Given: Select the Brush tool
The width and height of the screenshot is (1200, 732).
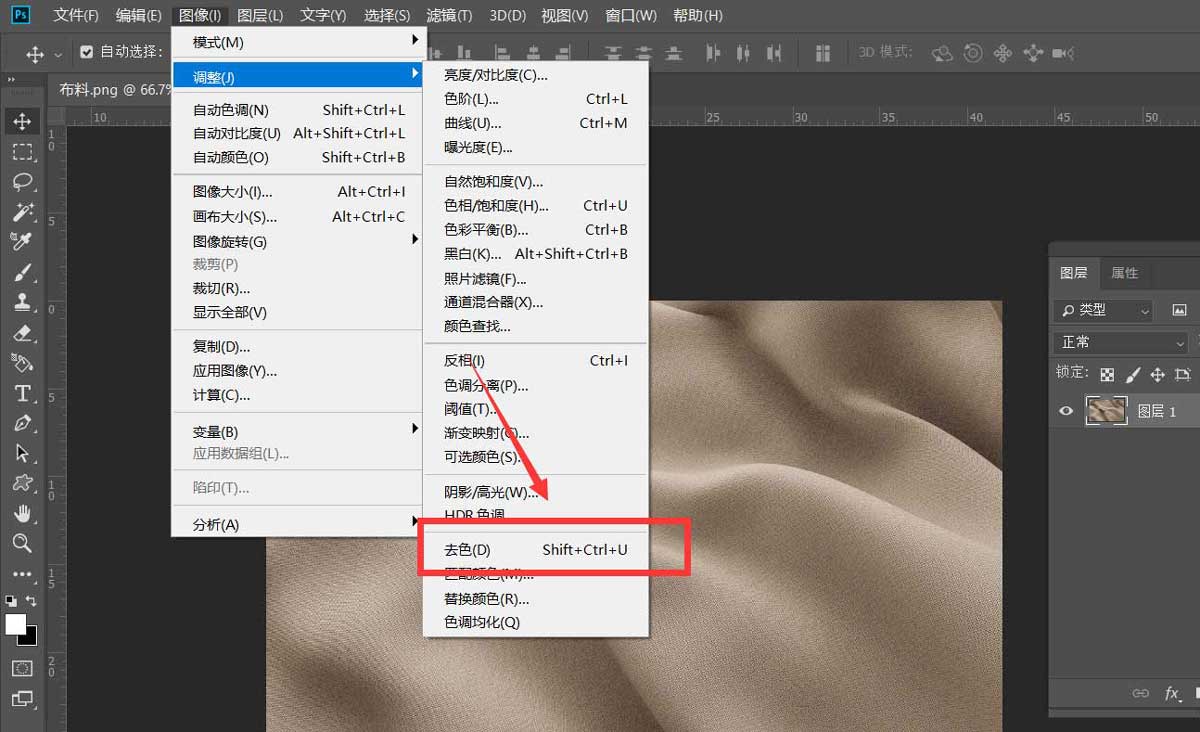Looking at the screenshot, I should tap(22, 272).
